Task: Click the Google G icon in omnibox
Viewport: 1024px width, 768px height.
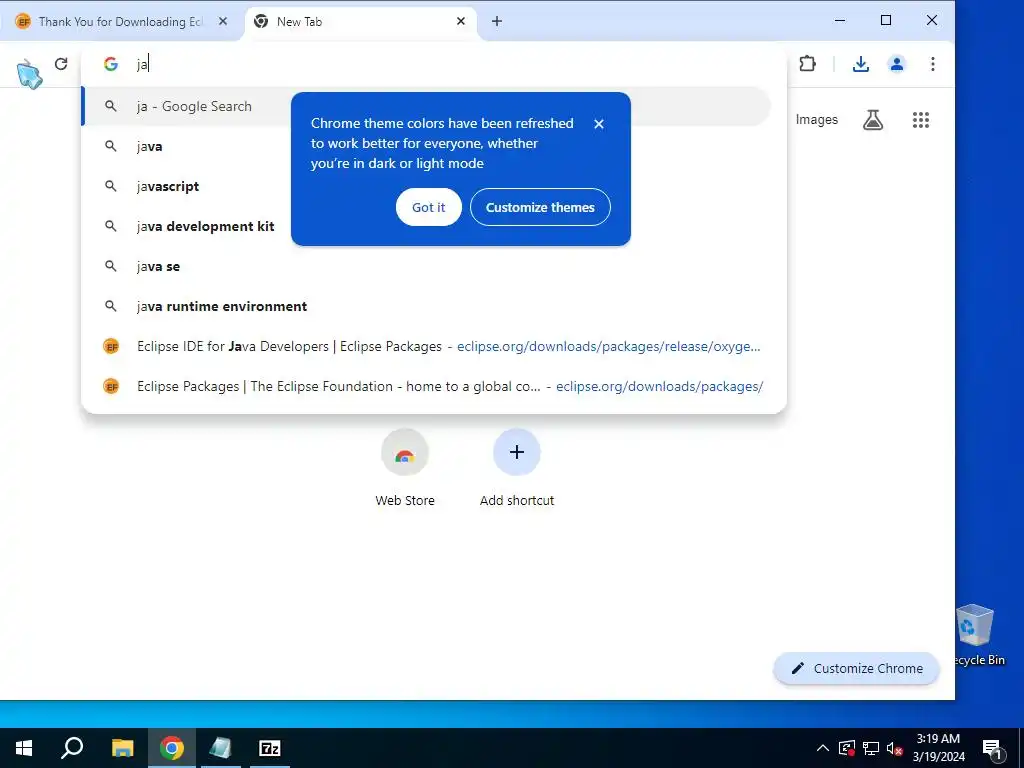Action: [x=111, y=64]
